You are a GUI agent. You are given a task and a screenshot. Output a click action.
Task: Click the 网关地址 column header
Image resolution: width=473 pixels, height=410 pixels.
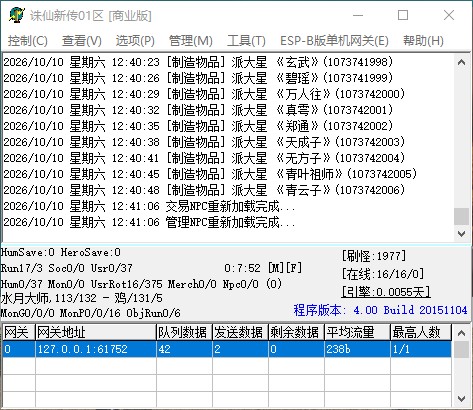[x=96, y=332]
